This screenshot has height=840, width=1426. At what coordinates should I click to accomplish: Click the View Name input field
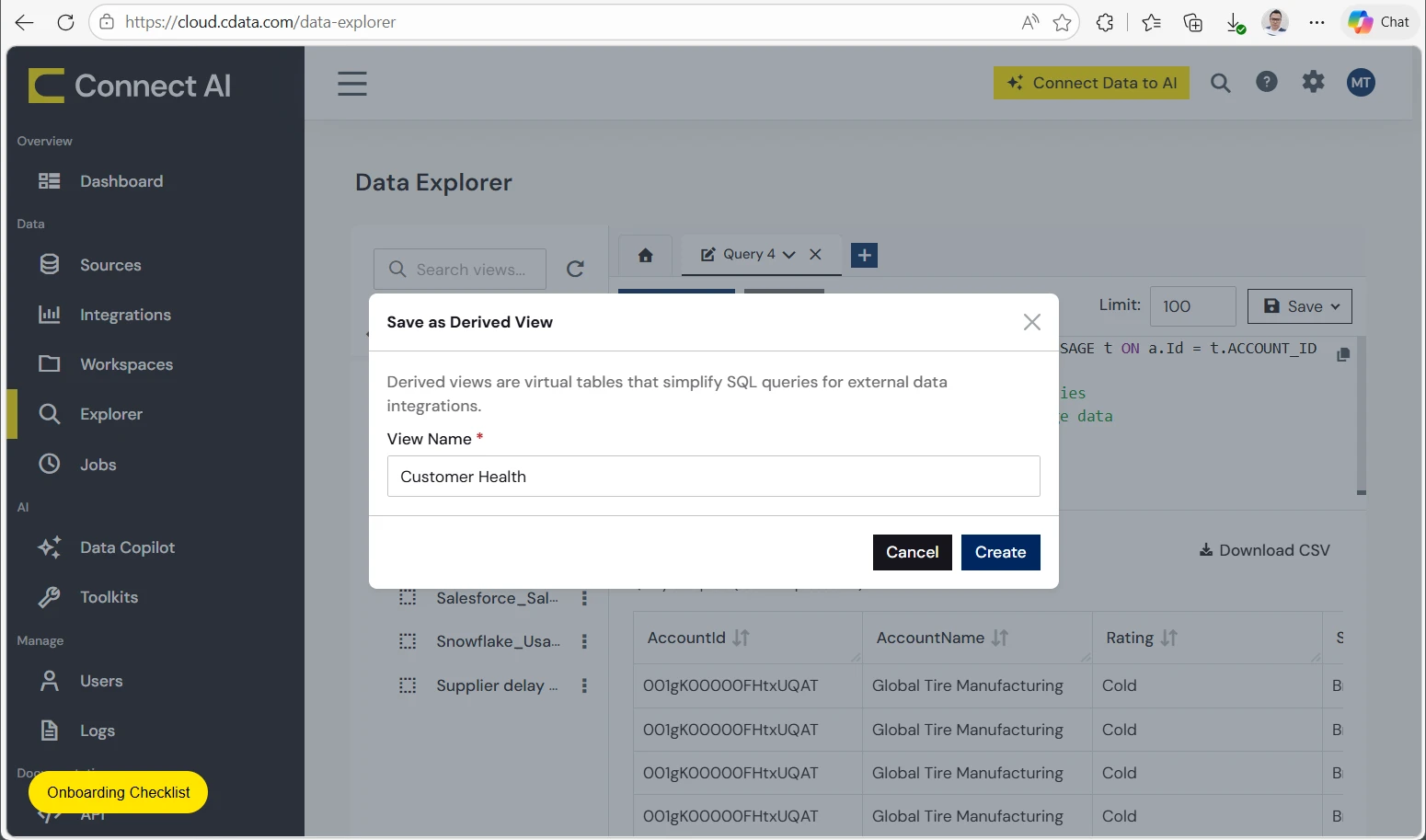click(x=714, y=477)
